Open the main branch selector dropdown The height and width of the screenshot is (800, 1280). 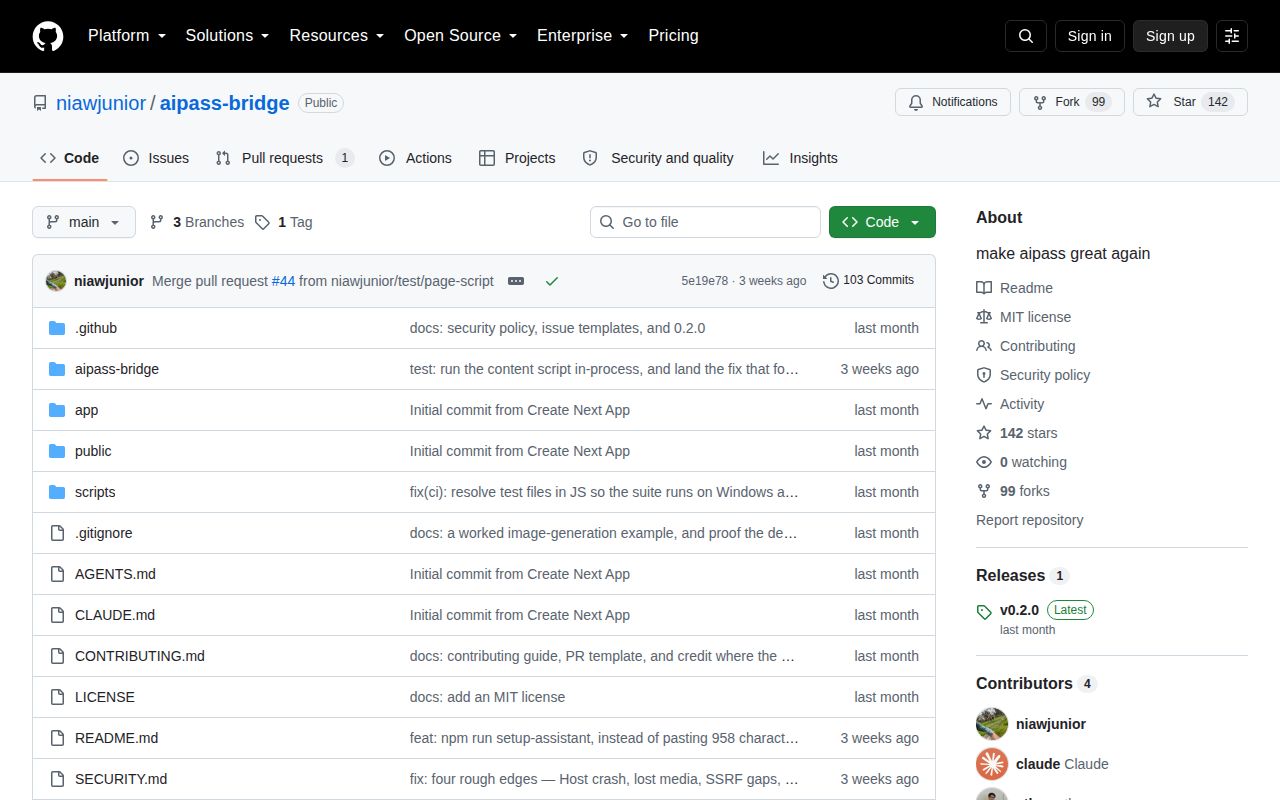click(x=84, y=222)
